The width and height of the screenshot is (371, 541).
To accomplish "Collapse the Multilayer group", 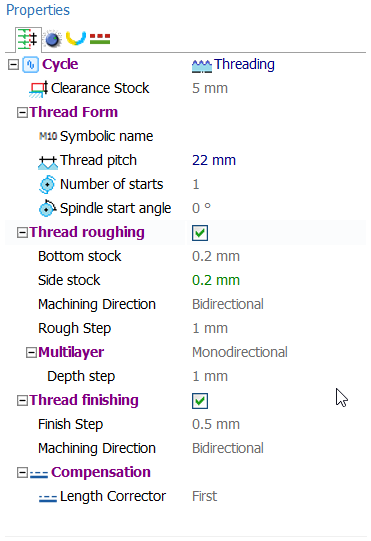I will point(31,353).
